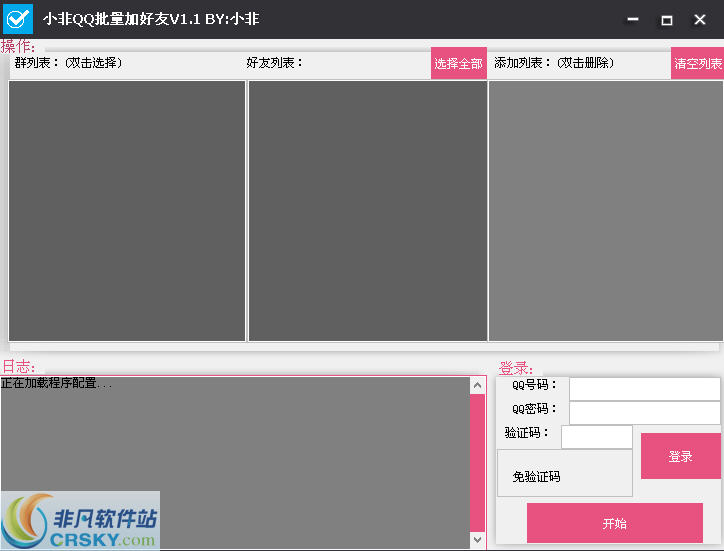Click the log scrollbar down arrow

477,539
